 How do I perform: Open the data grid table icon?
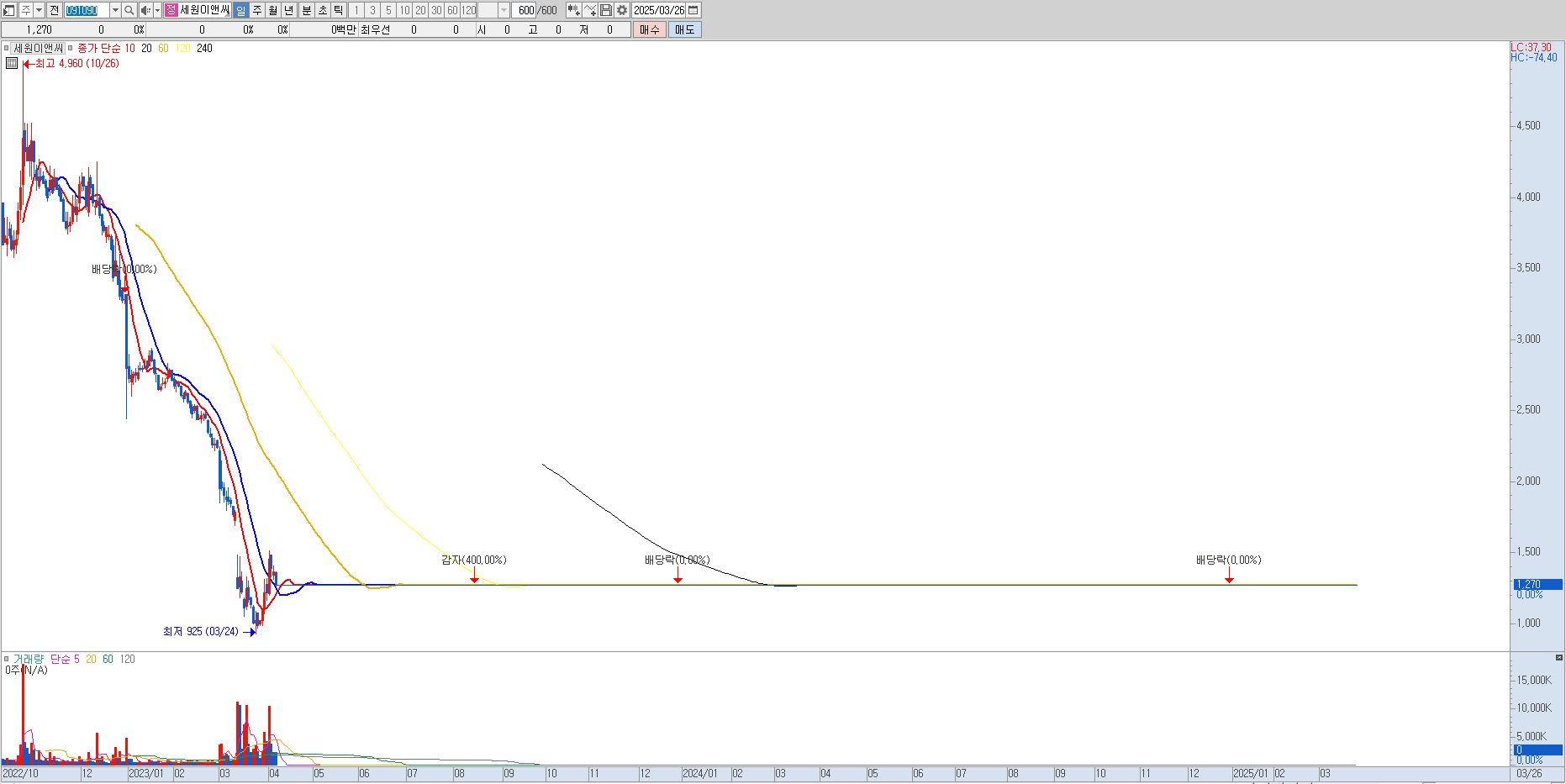[x=12, y=63]
